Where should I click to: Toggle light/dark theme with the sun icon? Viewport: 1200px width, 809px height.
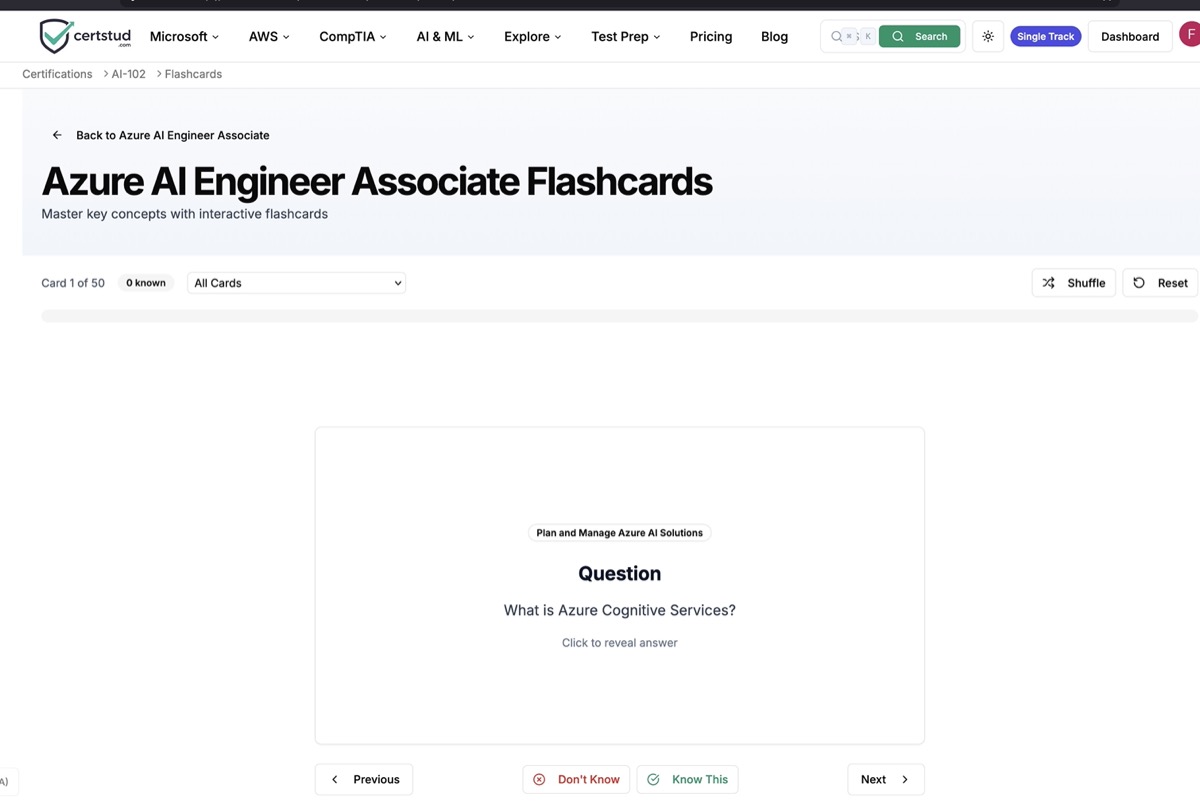tap(987, 35)
